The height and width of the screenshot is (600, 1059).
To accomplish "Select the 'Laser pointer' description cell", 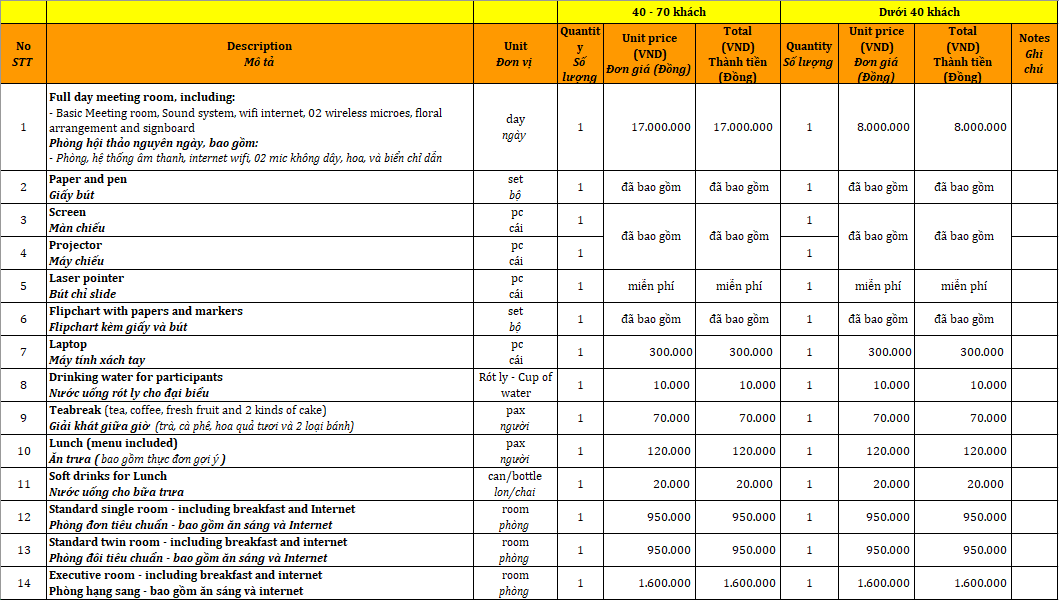I will click(x=260, y=286).
